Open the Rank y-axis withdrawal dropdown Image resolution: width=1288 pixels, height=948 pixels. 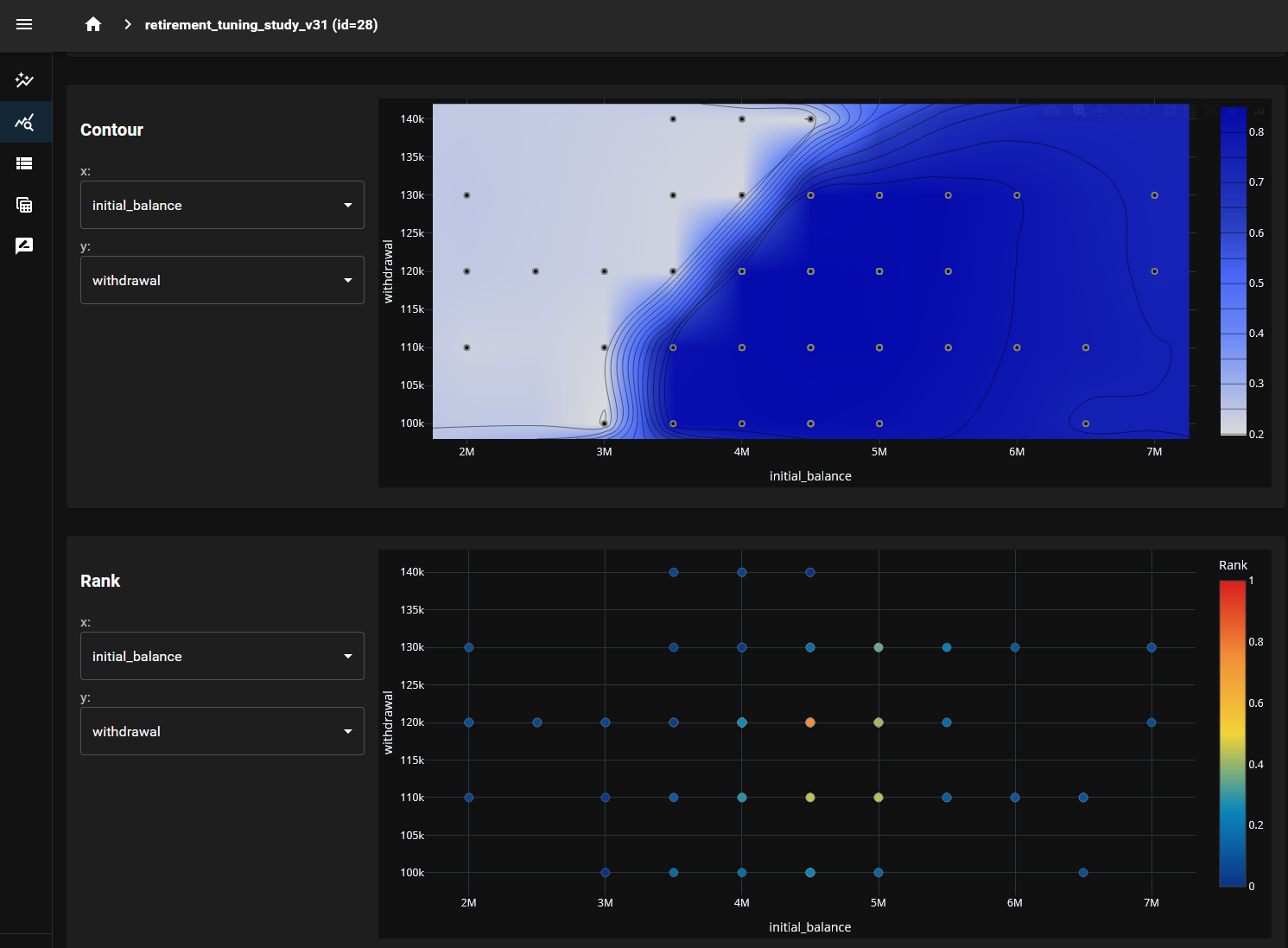[222, 731]
